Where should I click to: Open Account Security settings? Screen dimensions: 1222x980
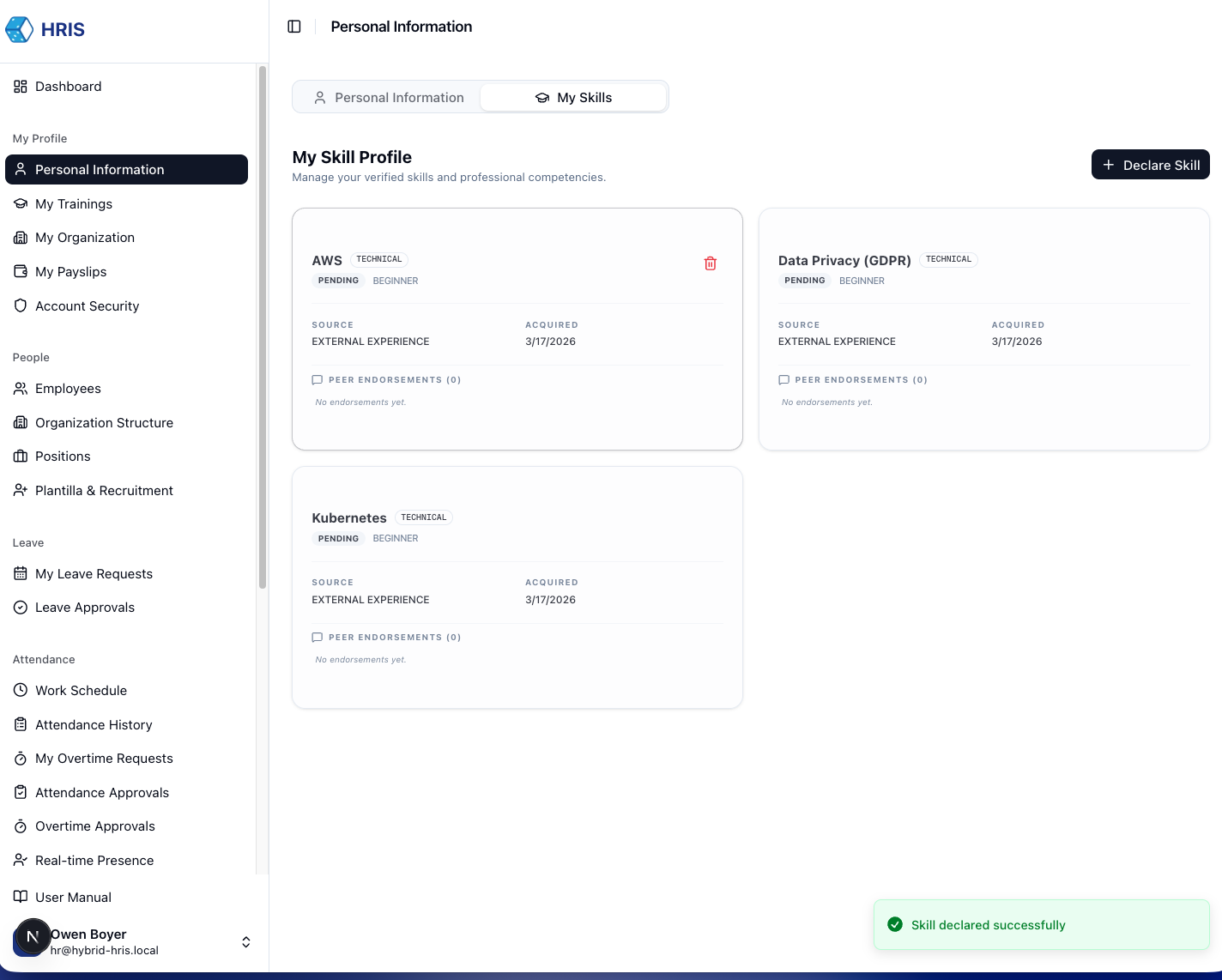(x=87, y=306)
